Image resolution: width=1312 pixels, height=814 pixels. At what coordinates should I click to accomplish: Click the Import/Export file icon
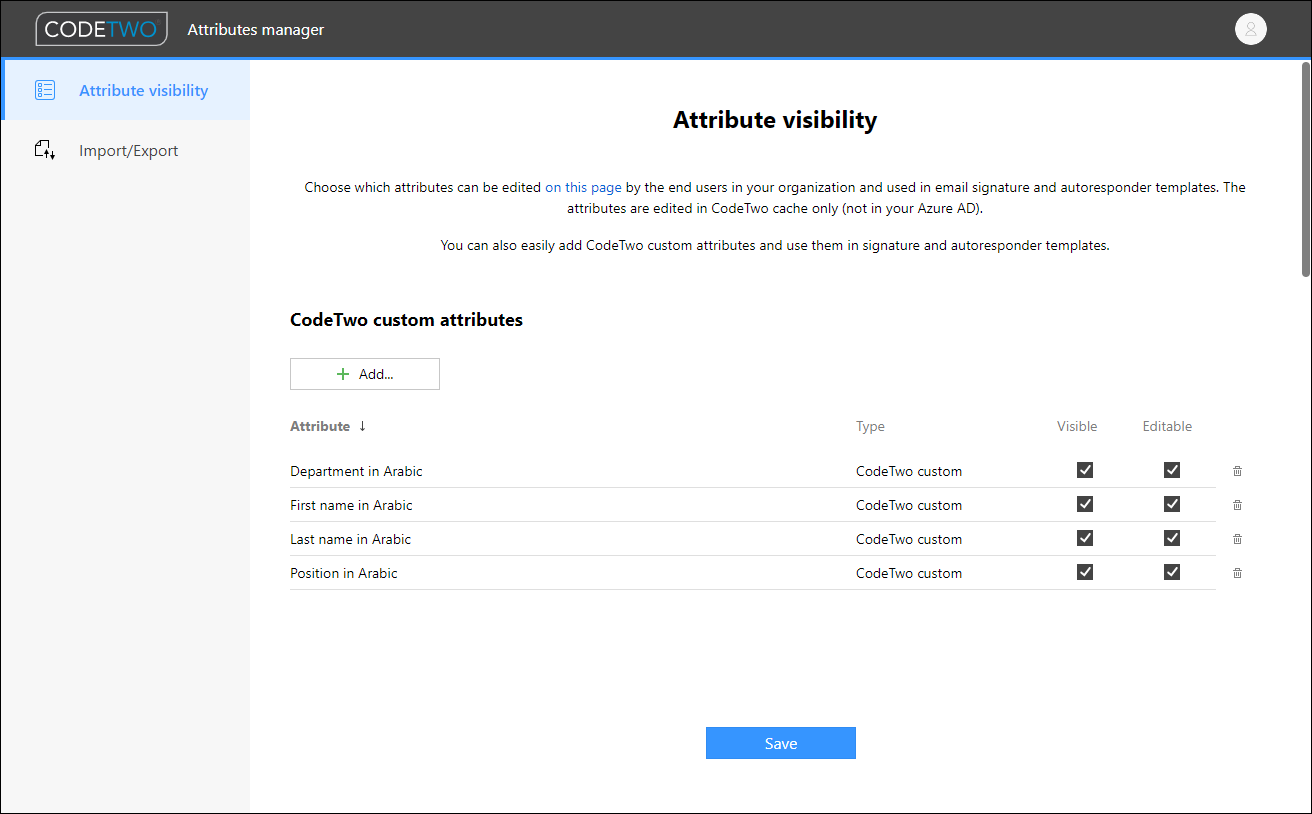(45, 151)
